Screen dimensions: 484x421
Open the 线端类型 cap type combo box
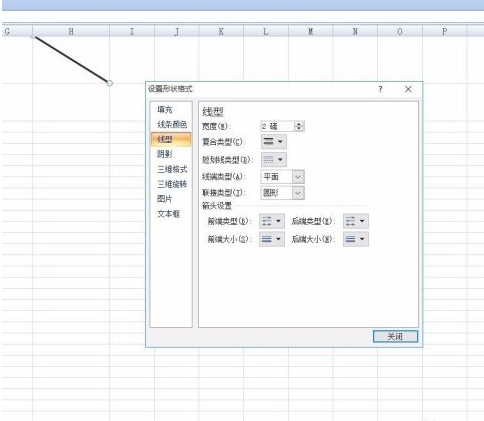point(282,177)
